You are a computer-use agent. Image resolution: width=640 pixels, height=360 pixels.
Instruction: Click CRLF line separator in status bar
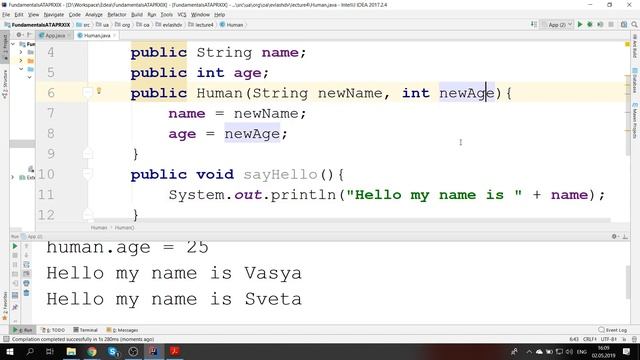click(x=589, y=339)
